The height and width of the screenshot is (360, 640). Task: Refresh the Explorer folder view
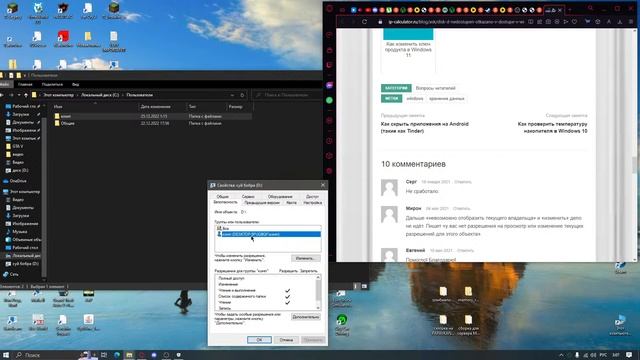click(x=242, y=95)
